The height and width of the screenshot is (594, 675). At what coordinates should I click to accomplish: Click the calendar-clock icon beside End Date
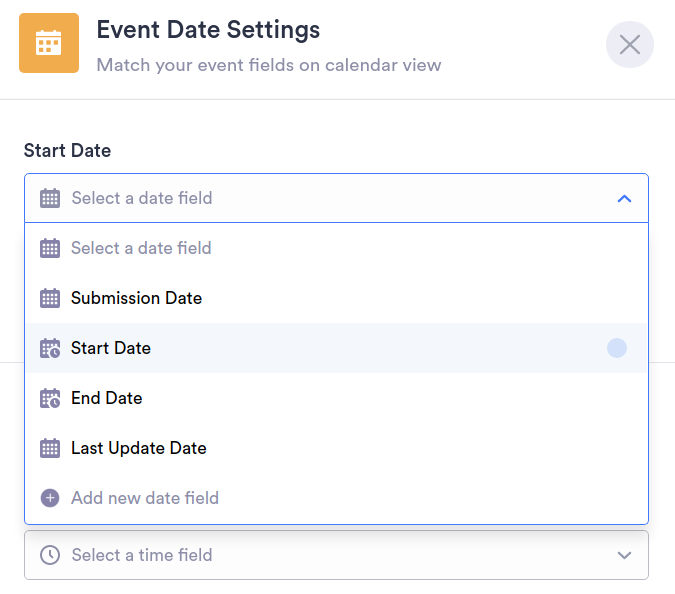coord(50,398)
